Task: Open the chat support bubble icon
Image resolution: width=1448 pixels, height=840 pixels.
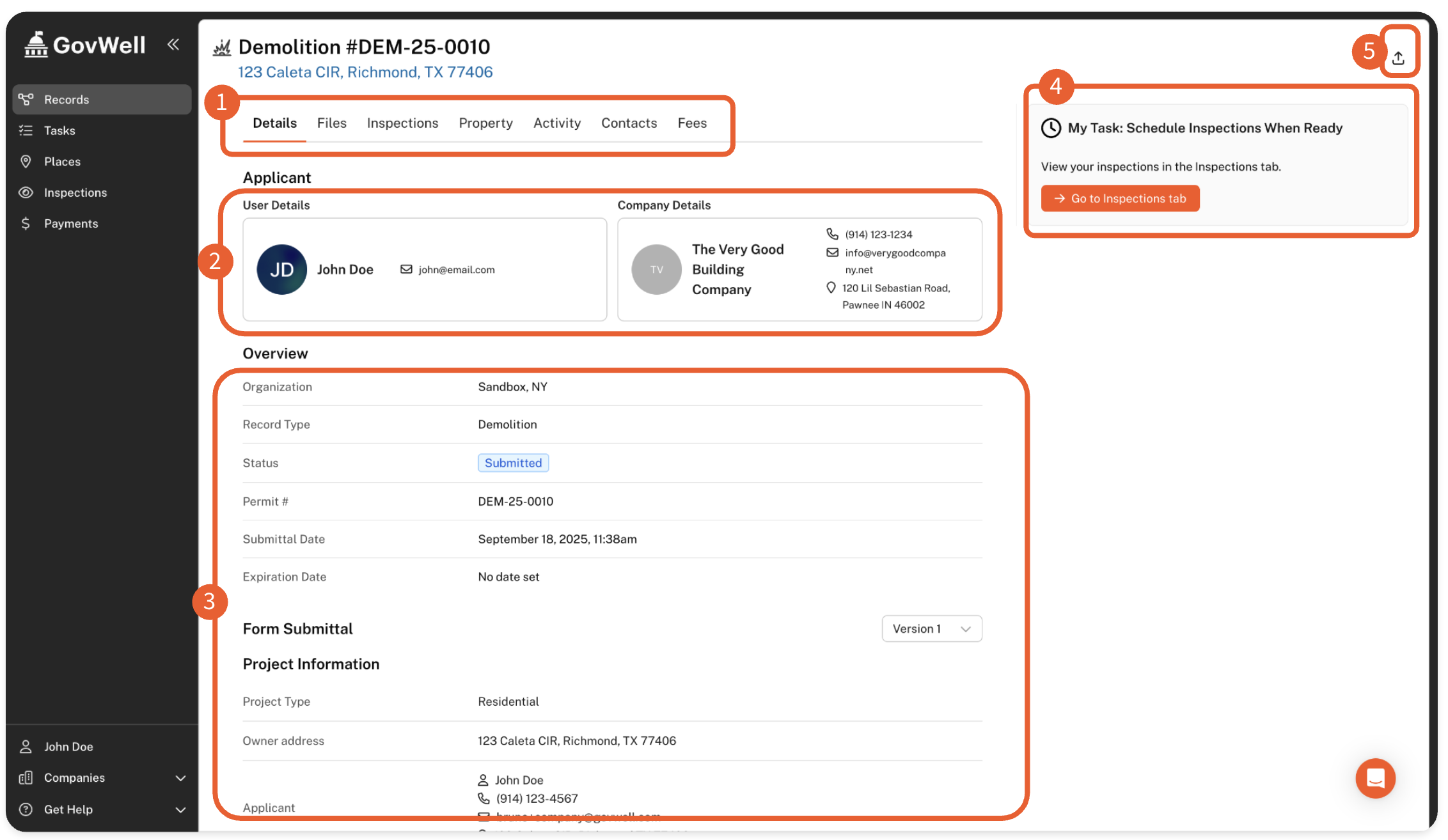Action: (x=1375, y=778)
